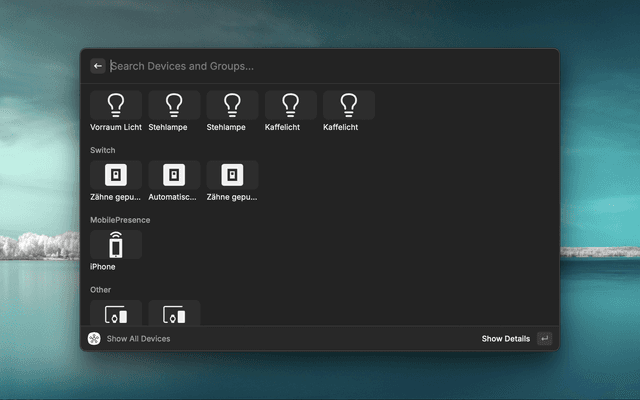The width and height of the screenshot is (640, 400).
Task: Click the Show All Devices label
Action: [138, 339]
